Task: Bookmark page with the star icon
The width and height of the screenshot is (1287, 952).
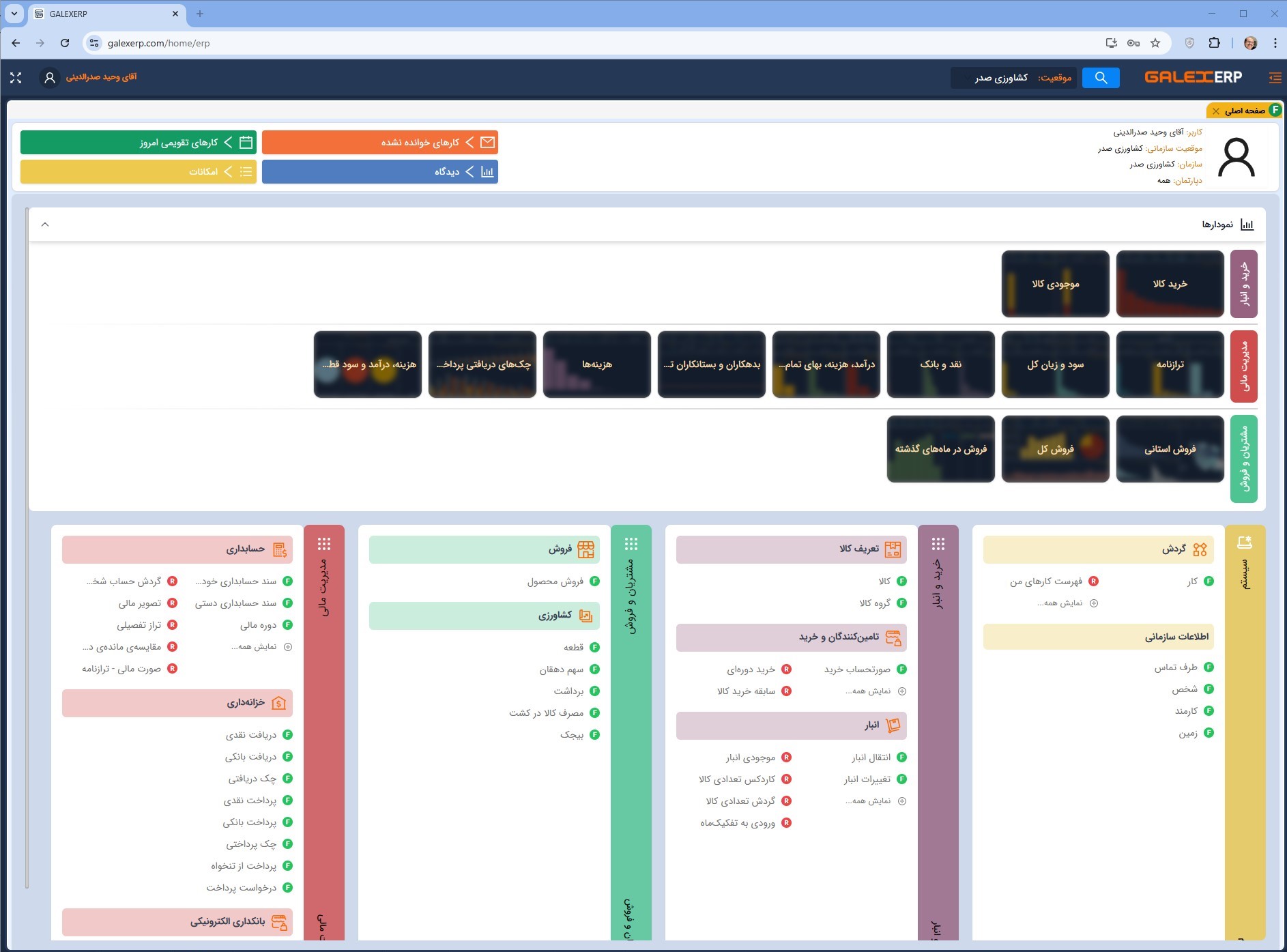Action: [1155, 43]
